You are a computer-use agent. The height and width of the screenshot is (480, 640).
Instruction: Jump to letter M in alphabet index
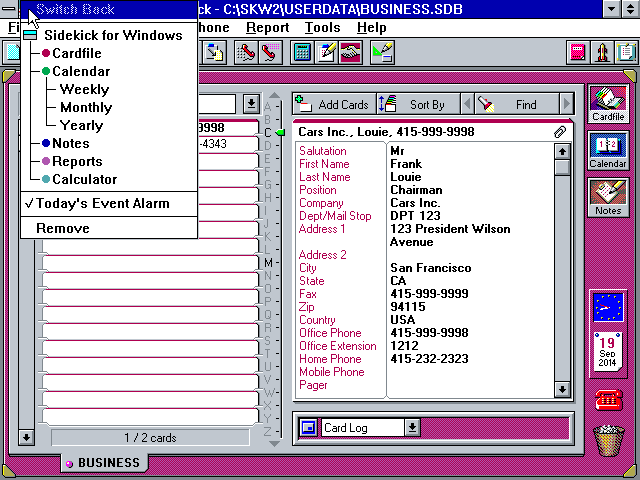pyautogui.click(x=268, y=262)
